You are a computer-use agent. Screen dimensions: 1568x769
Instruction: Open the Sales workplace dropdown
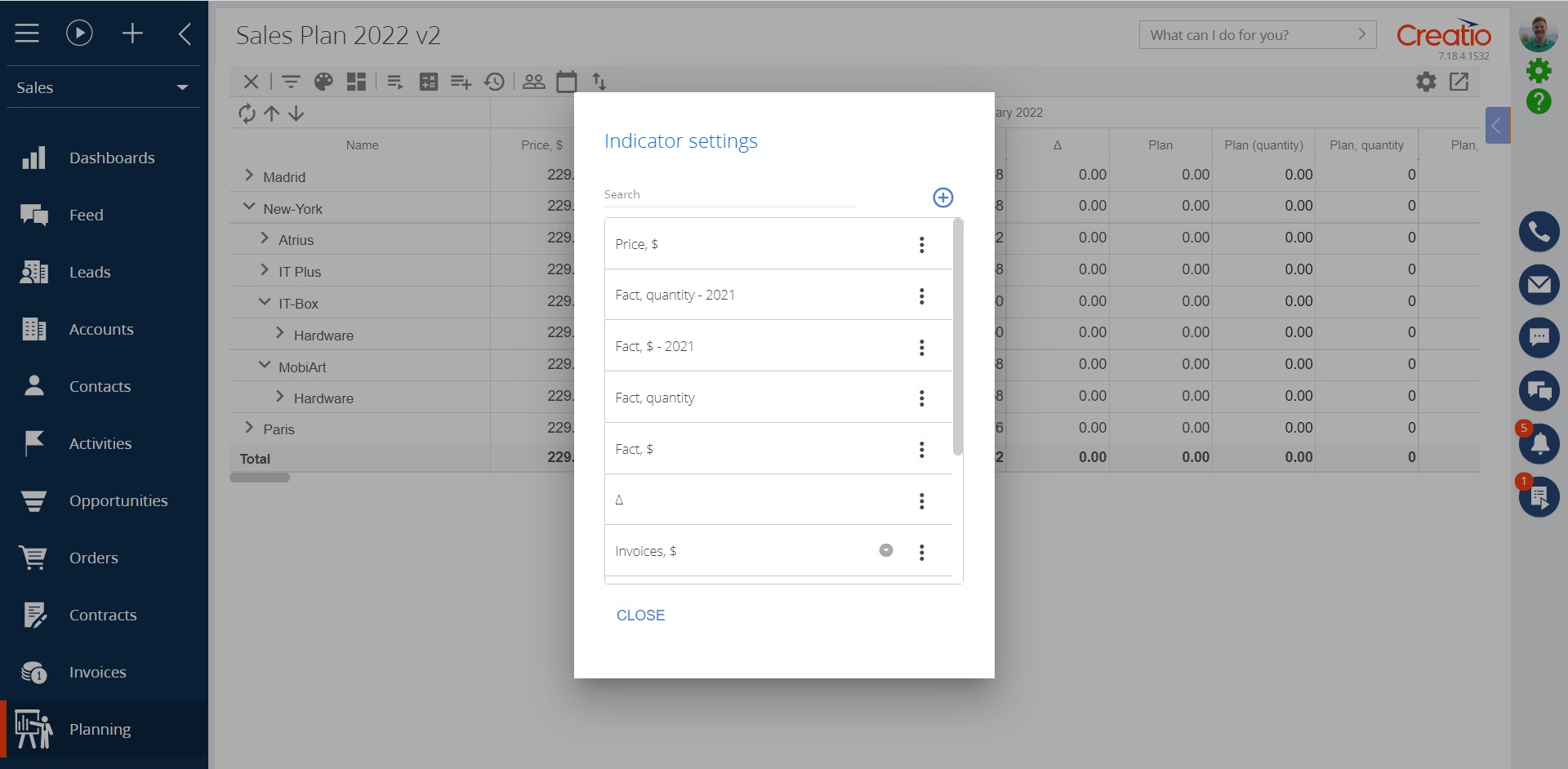point(181,87)
